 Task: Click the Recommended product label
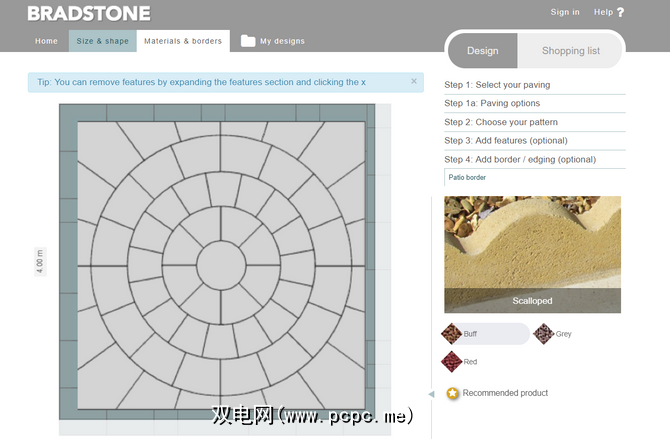505,393
